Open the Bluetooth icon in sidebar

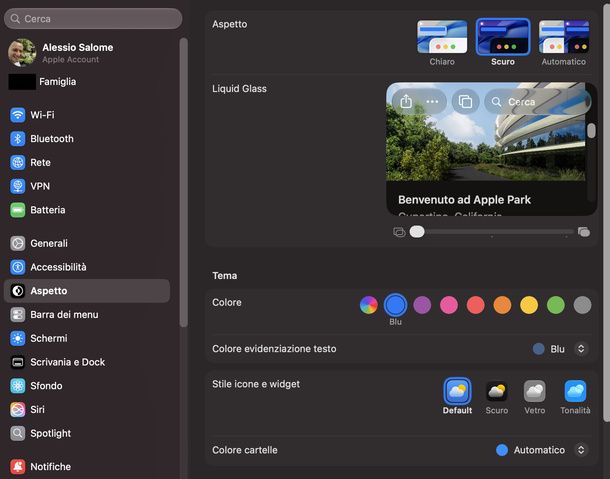18,139
